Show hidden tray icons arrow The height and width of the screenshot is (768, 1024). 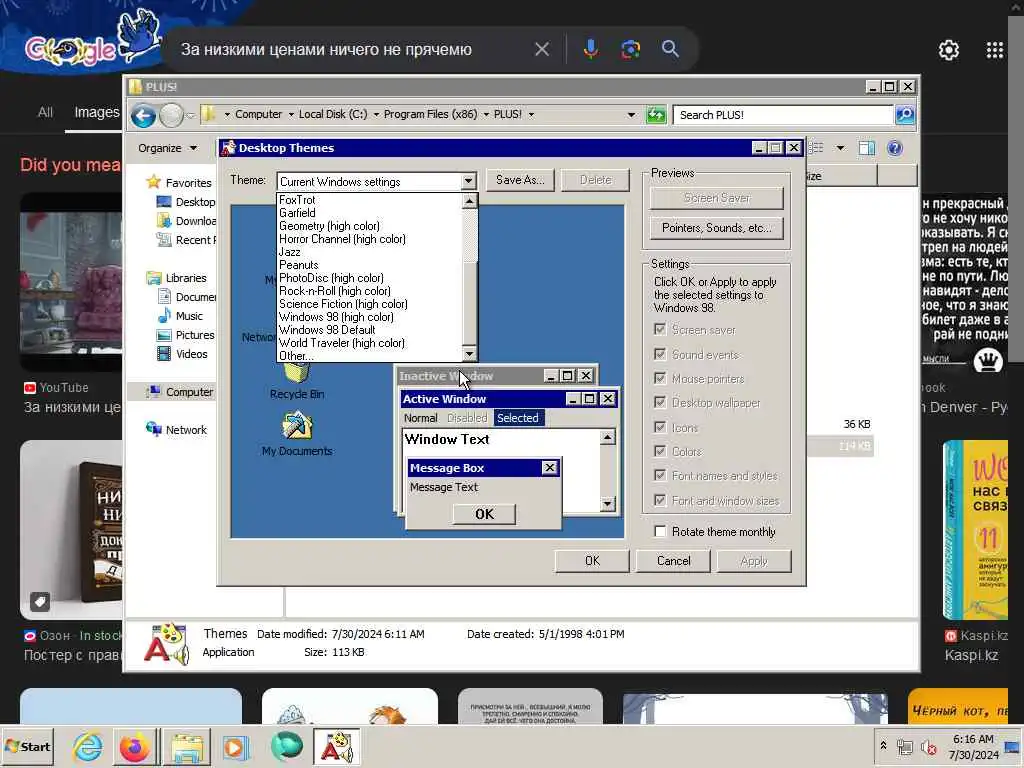(x=883, y=746)
